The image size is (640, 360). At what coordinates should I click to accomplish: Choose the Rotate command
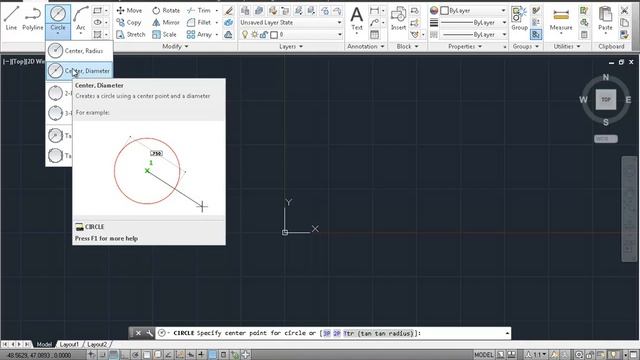pos(166,11)
